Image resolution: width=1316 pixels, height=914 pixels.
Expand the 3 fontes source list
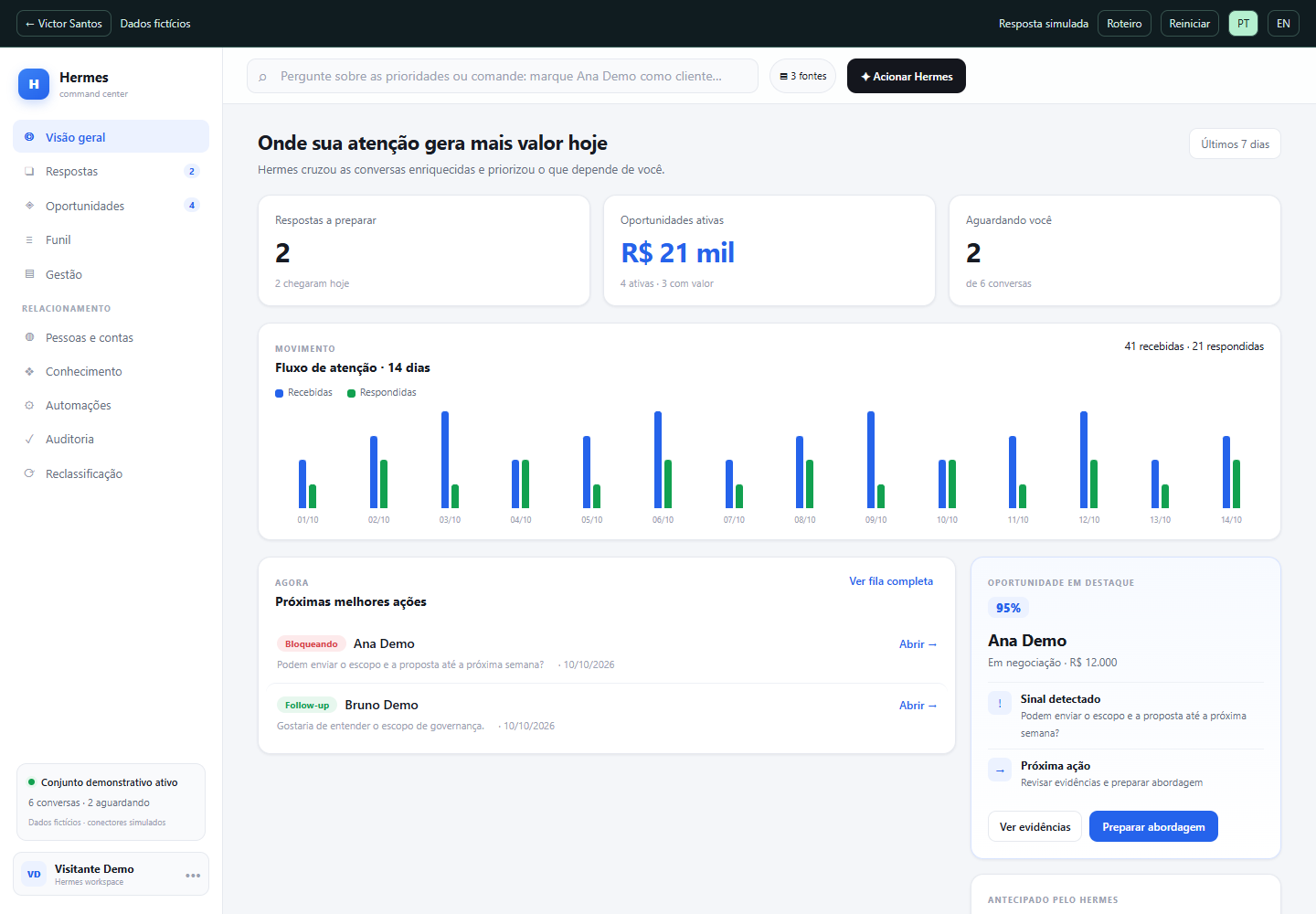coord(802,76)
